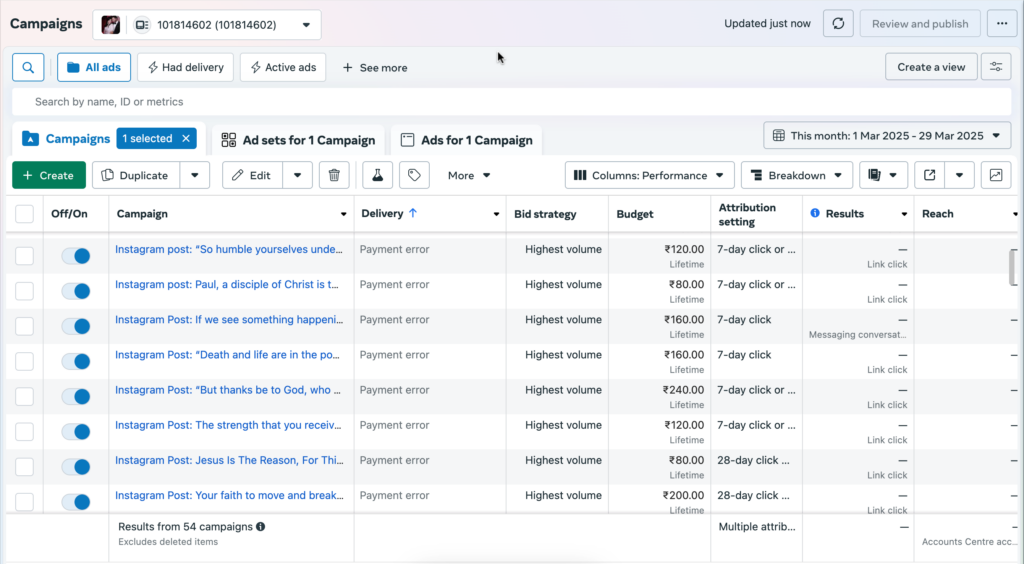Open the Results column dropdown arrow
The width and height of the screenshot is (1024, 564).
(x=904, y=214)
